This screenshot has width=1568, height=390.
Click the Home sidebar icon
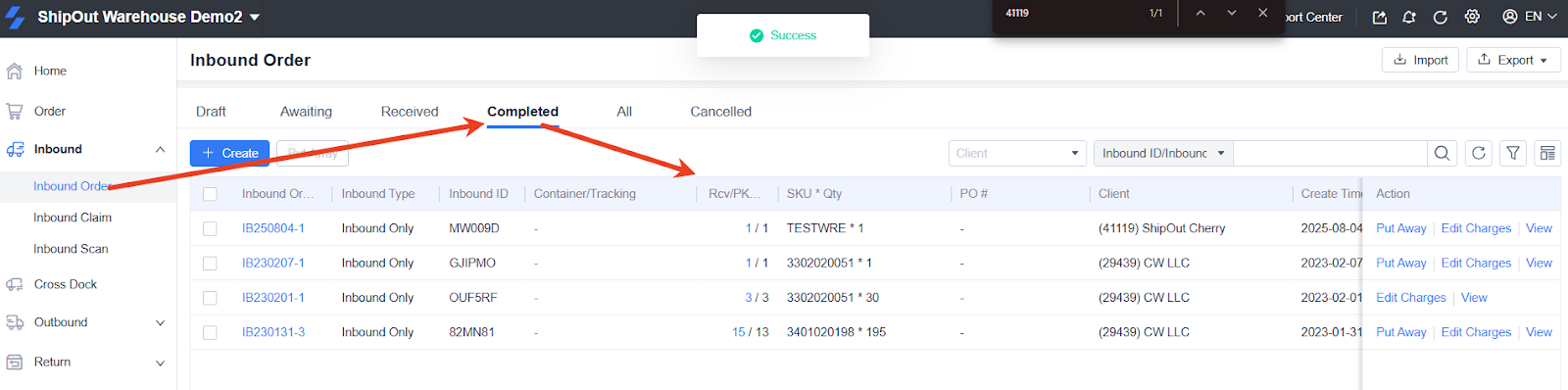[x=15, y=71]
